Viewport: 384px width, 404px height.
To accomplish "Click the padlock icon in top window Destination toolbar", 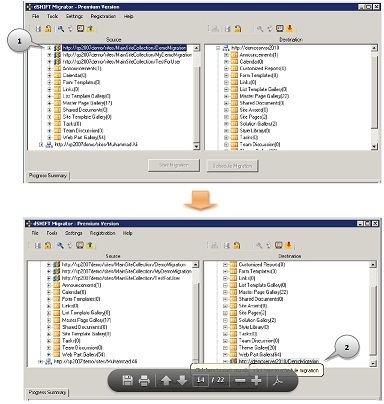I will 238,29.
